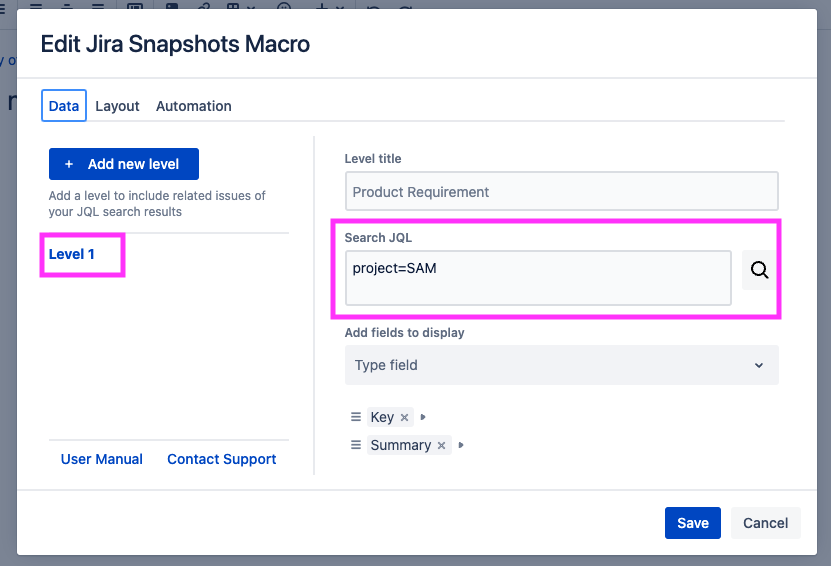Focus the Level title input field

[562, 191]
